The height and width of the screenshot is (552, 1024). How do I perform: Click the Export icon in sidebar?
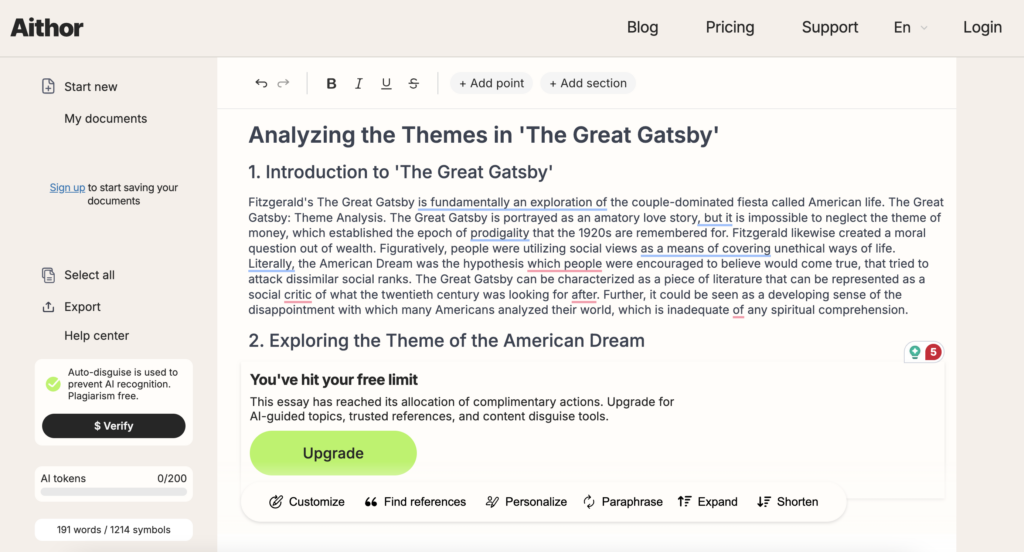(48, 307)
